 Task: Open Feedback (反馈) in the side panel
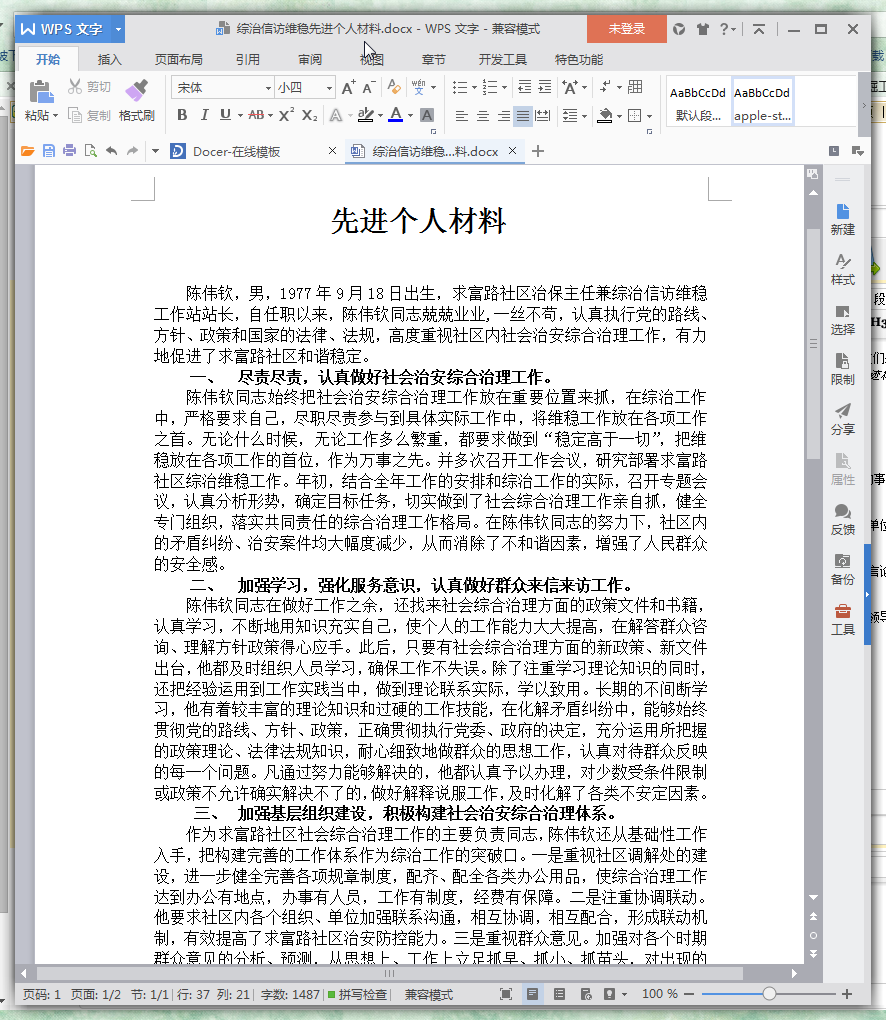coord(842,519)
